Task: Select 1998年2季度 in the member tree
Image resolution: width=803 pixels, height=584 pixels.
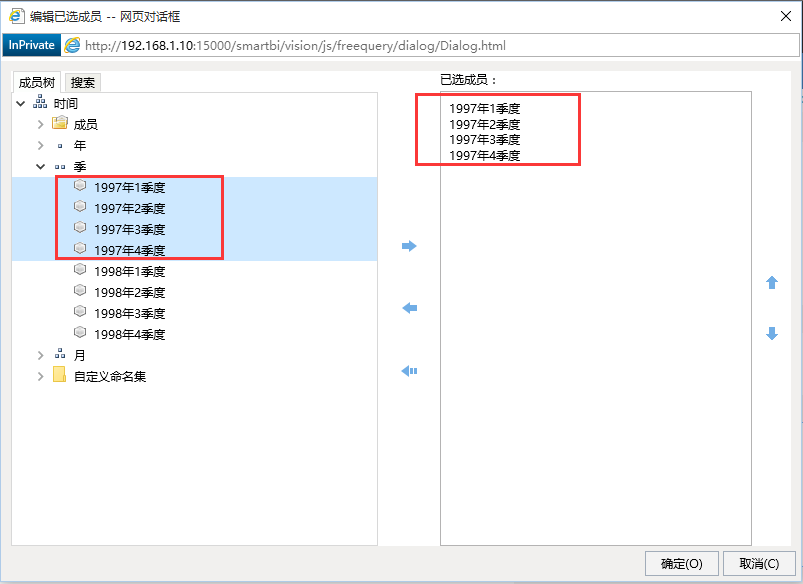Action: 130,293
